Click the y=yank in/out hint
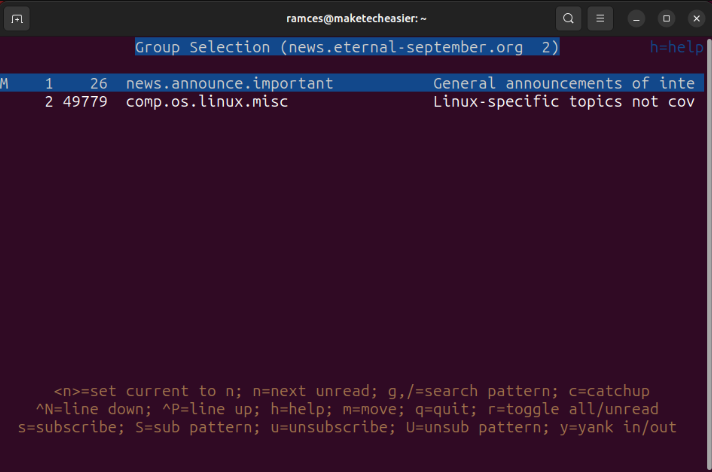 618,427
